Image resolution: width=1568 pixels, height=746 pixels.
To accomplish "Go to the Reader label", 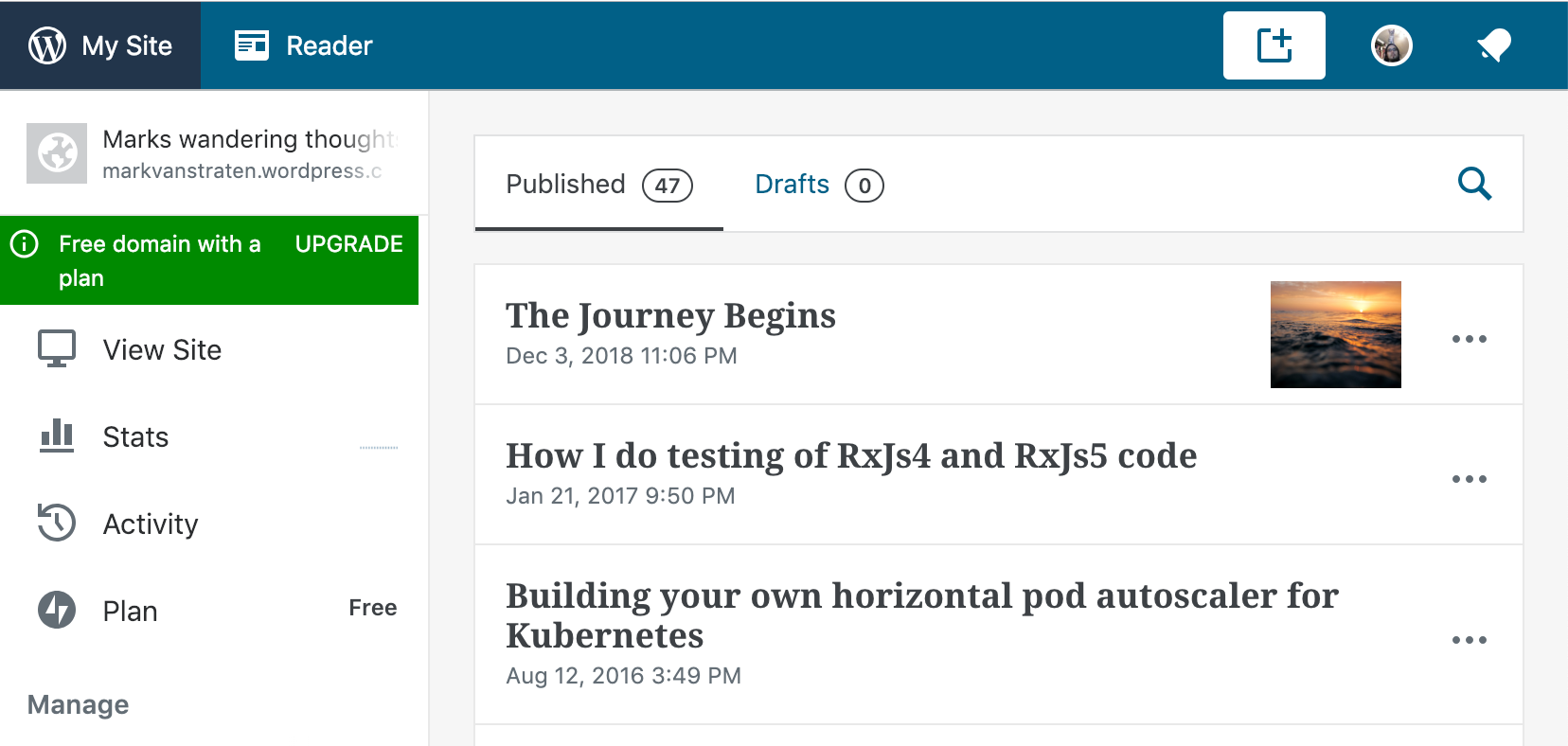I will (330, 45).
